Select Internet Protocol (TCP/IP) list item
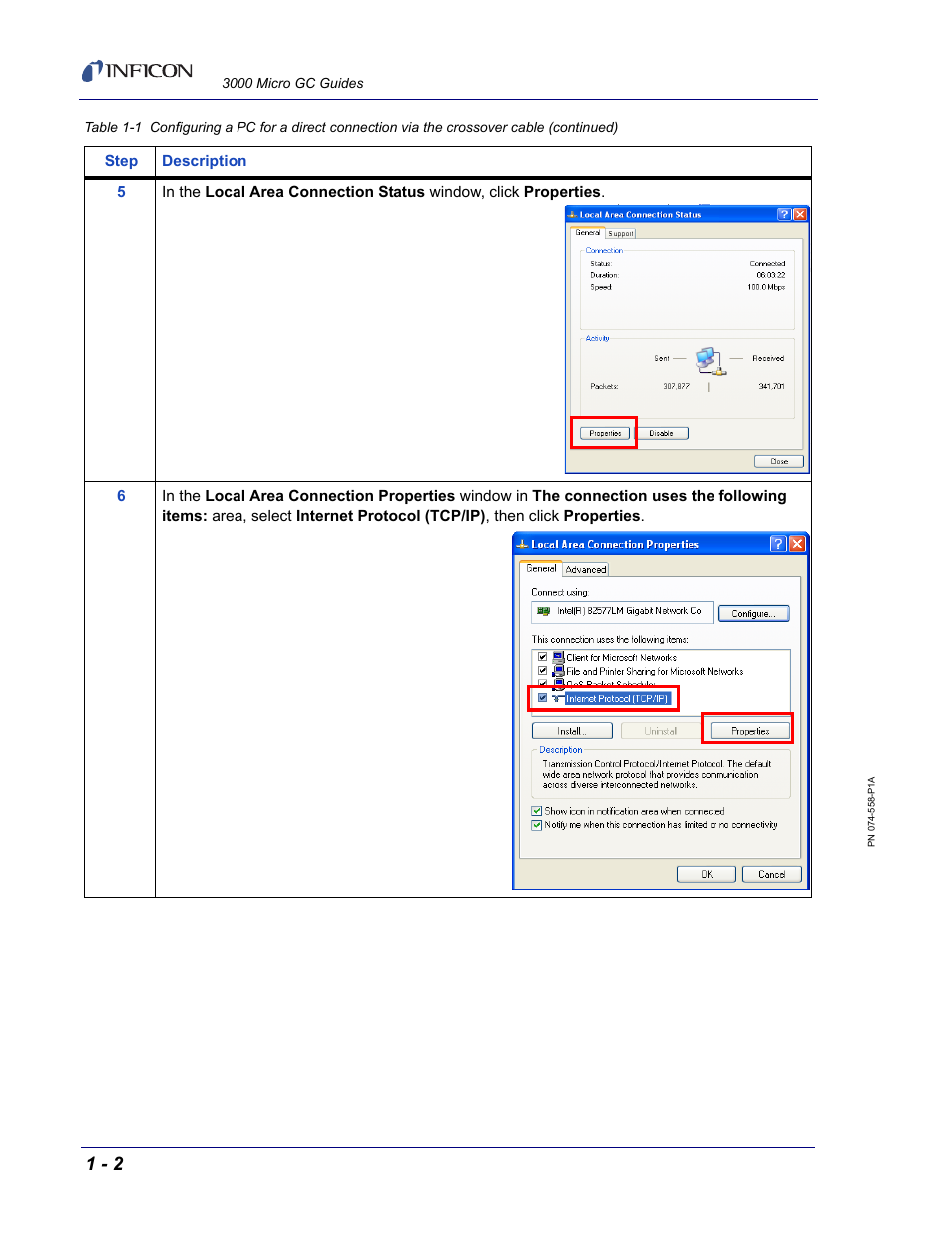Screen dimensions: 952x1233 (617, 699)
